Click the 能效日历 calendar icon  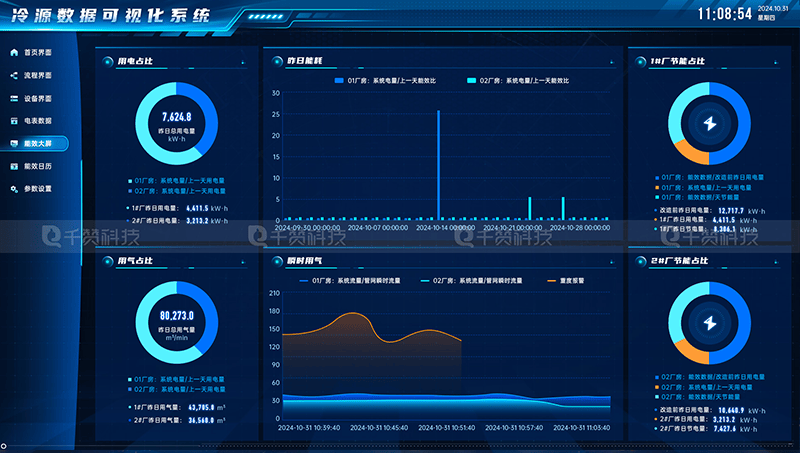(14, 166)
